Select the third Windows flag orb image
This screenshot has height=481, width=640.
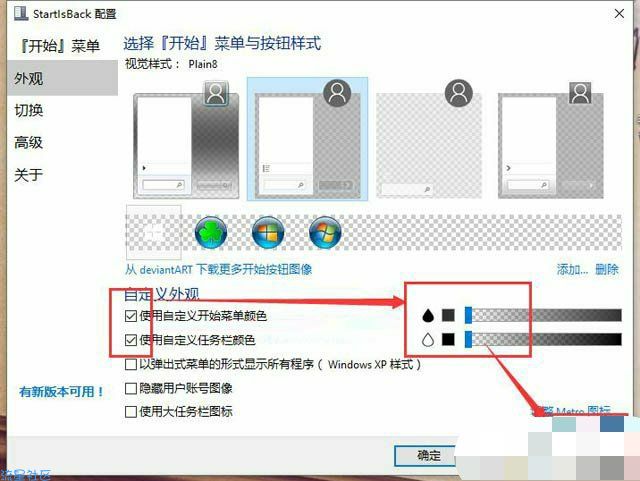point(325,233)
